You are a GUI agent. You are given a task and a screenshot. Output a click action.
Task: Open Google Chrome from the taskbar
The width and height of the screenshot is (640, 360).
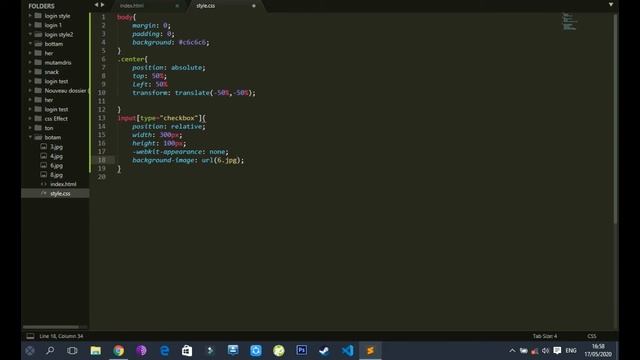(x=119, y=351)
